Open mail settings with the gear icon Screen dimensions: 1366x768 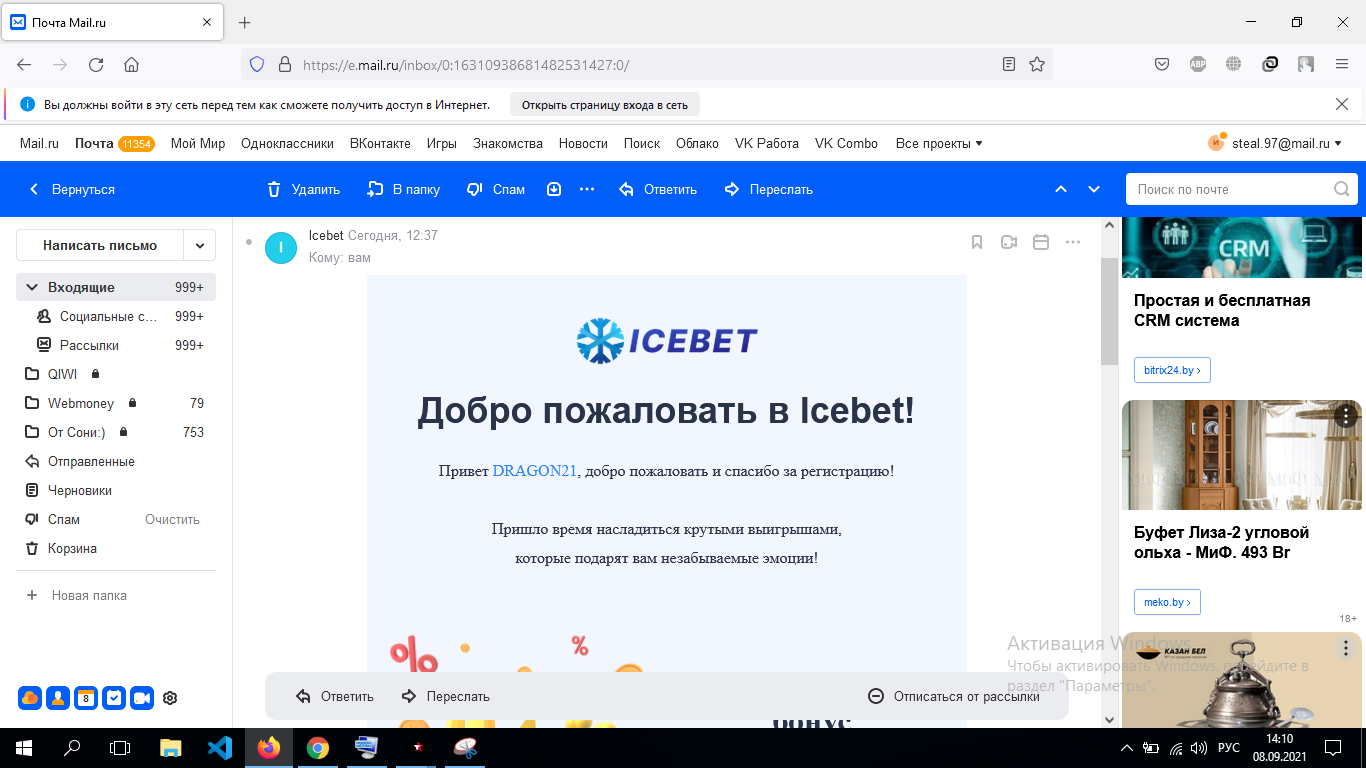[x=170, y=698]
